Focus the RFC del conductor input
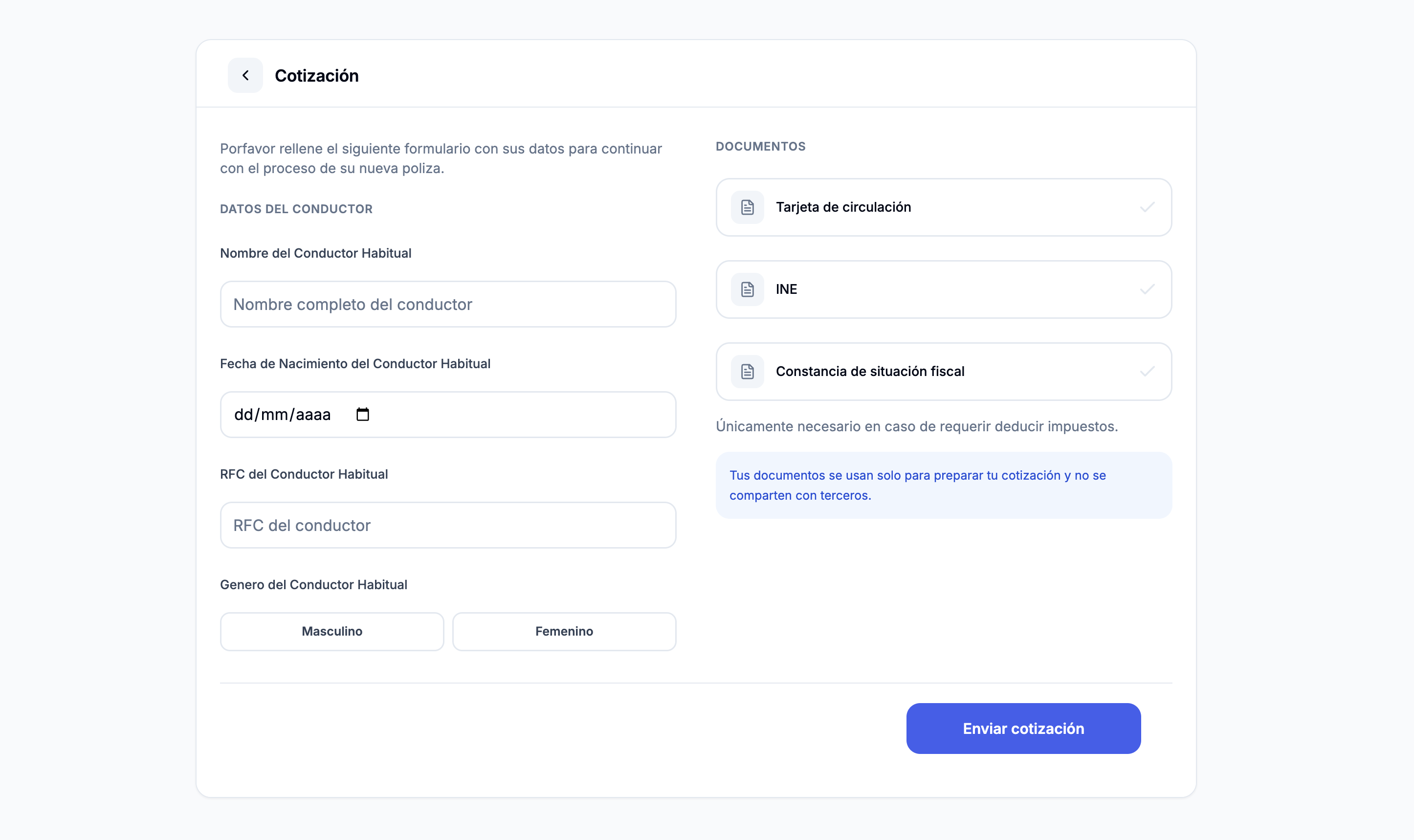The height and width of the screenshot is (840, 1414). (x=448, y=525)
